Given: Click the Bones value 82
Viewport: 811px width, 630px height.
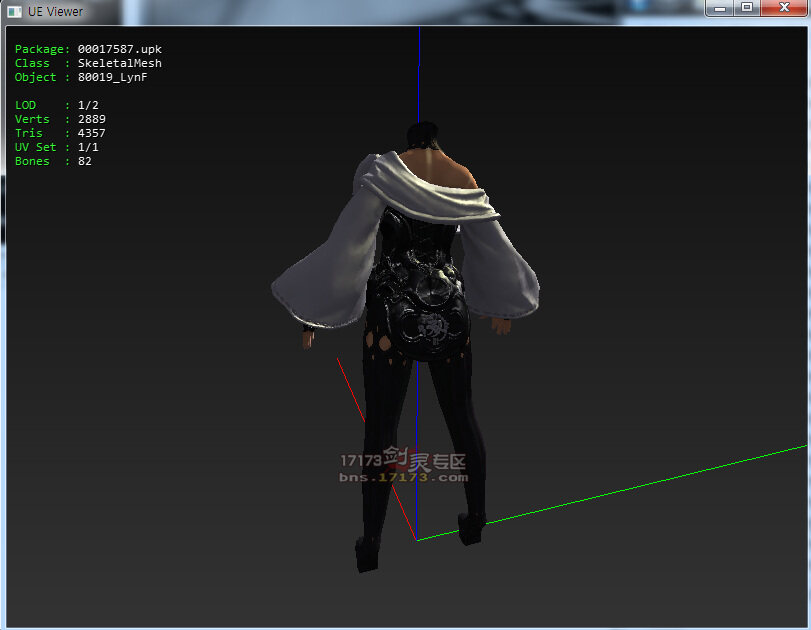Looking at the screenshot, I should pyautogui.click(x=84, y=161).
